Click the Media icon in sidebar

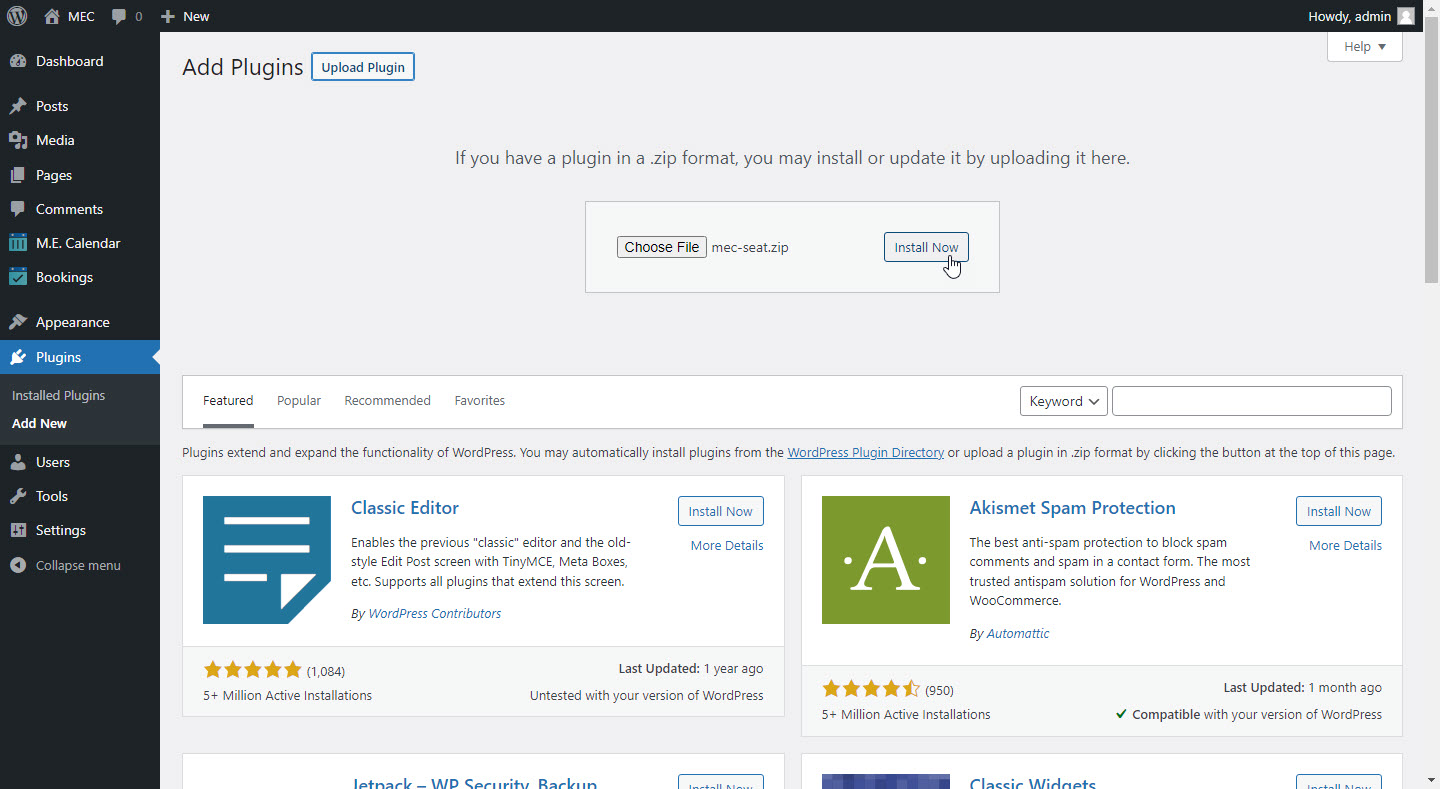18,140
